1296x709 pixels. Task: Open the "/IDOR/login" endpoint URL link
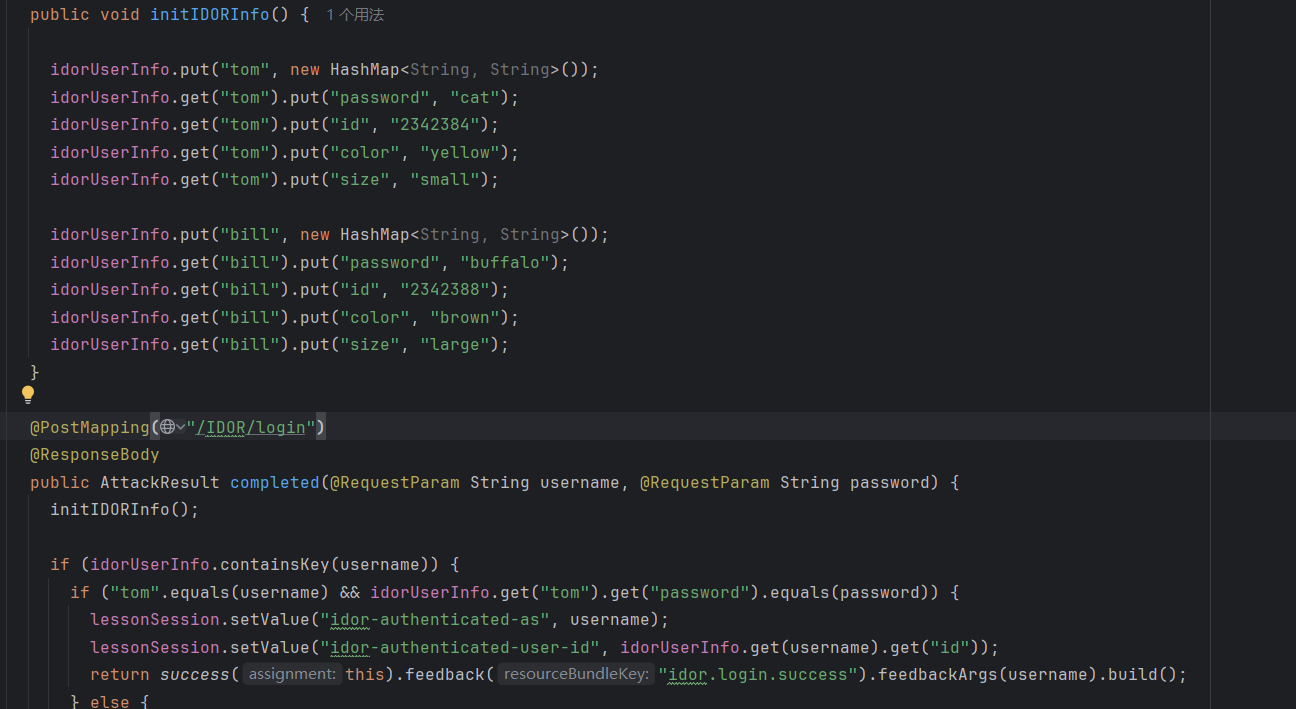point(251,428)
